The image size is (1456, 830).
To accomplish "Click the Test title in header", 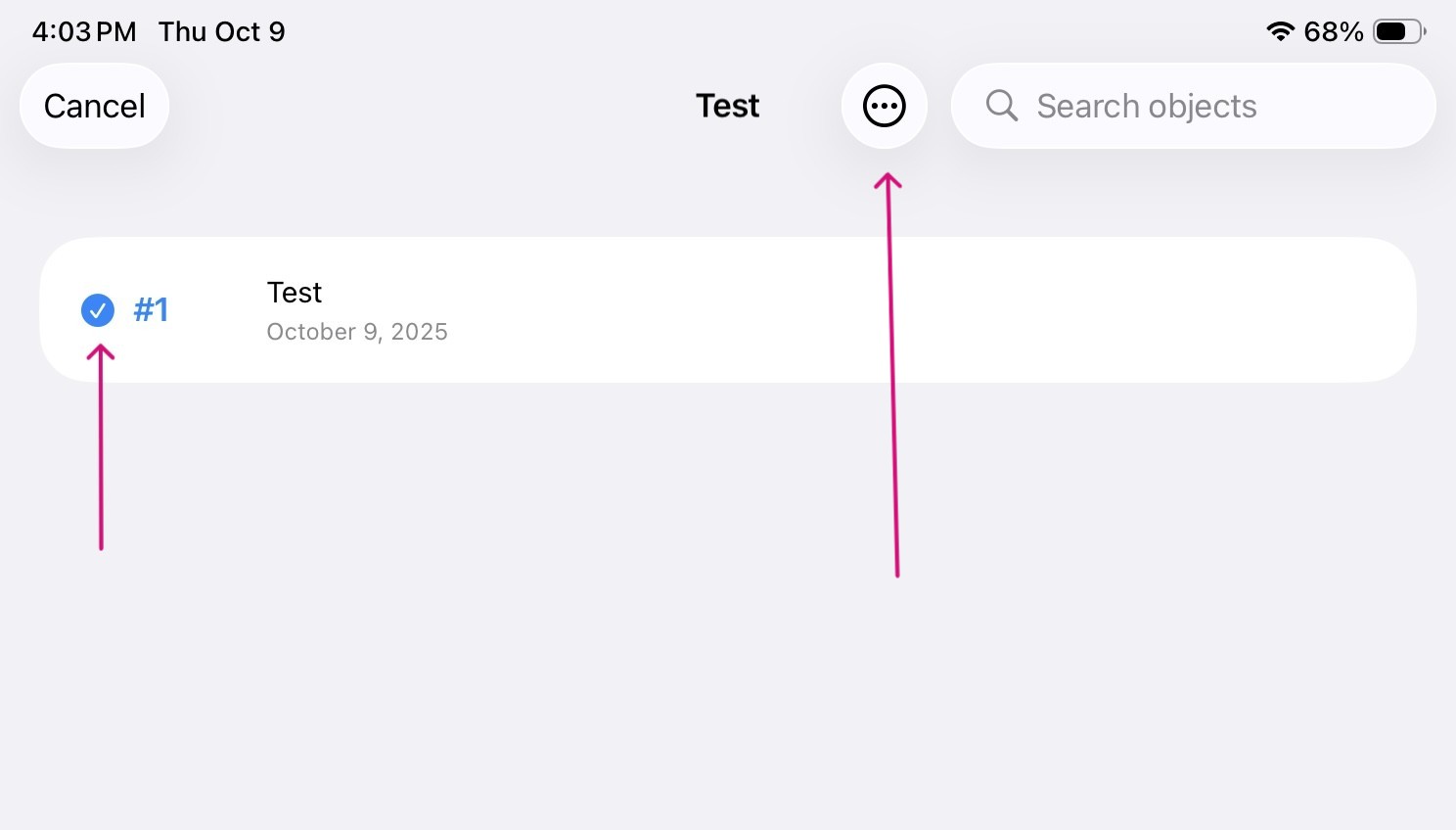I will (x=727, y=106).
